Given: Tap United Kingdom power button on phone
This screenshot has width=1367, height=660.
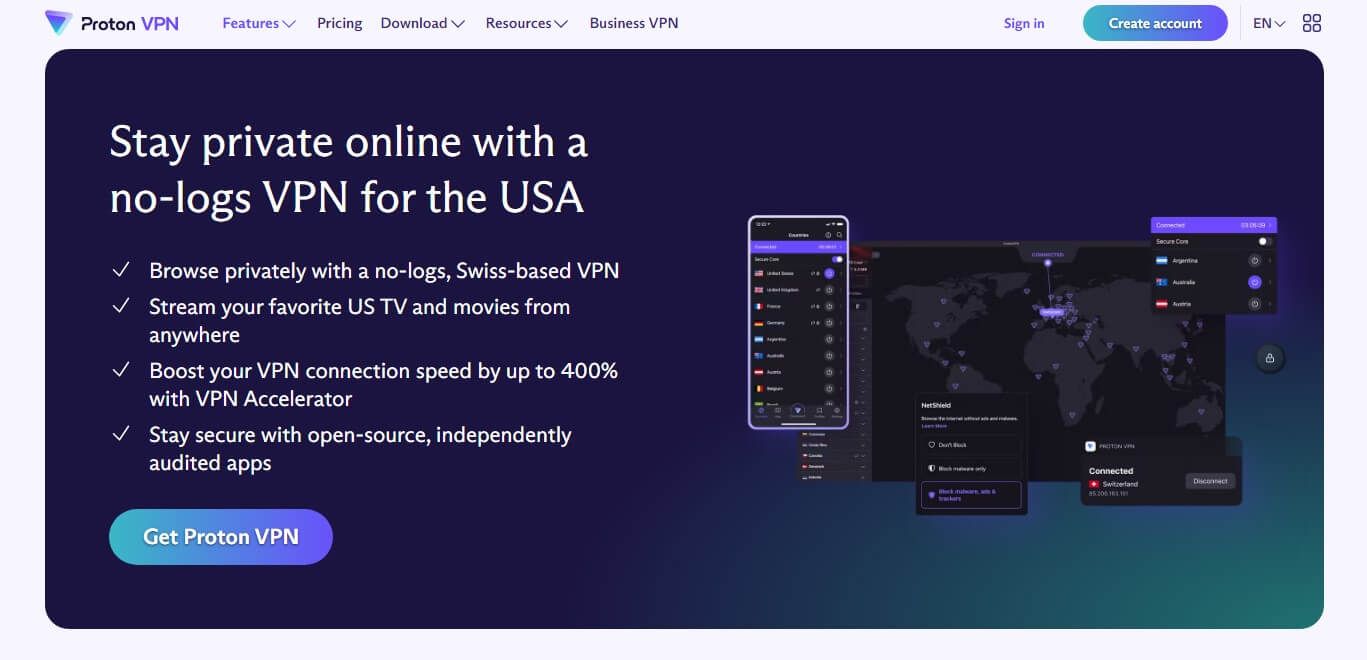Looking at the screenshot, I should 829,290.
